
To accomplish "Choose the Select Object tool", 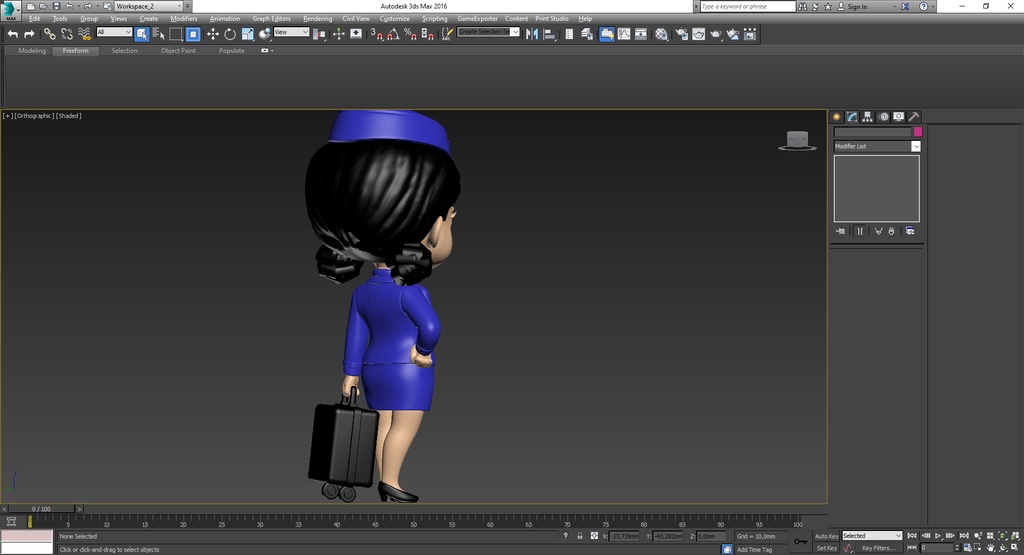I will click(x=142, y=34).
